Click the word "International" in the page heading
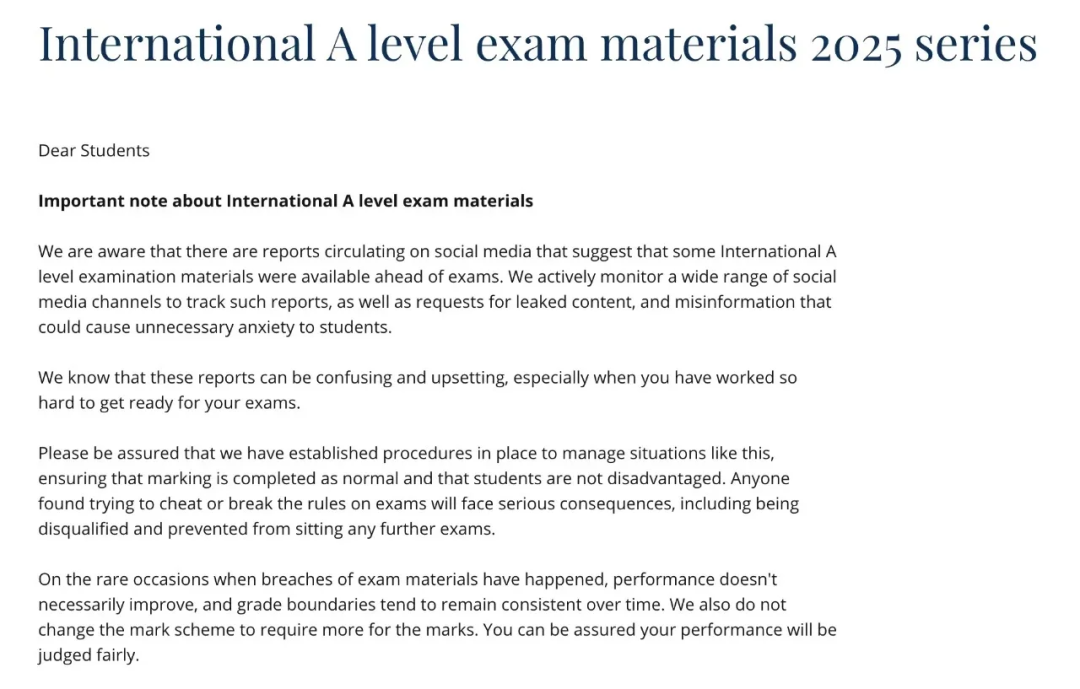The image size is (1080, 689). [x=176, y=44]
